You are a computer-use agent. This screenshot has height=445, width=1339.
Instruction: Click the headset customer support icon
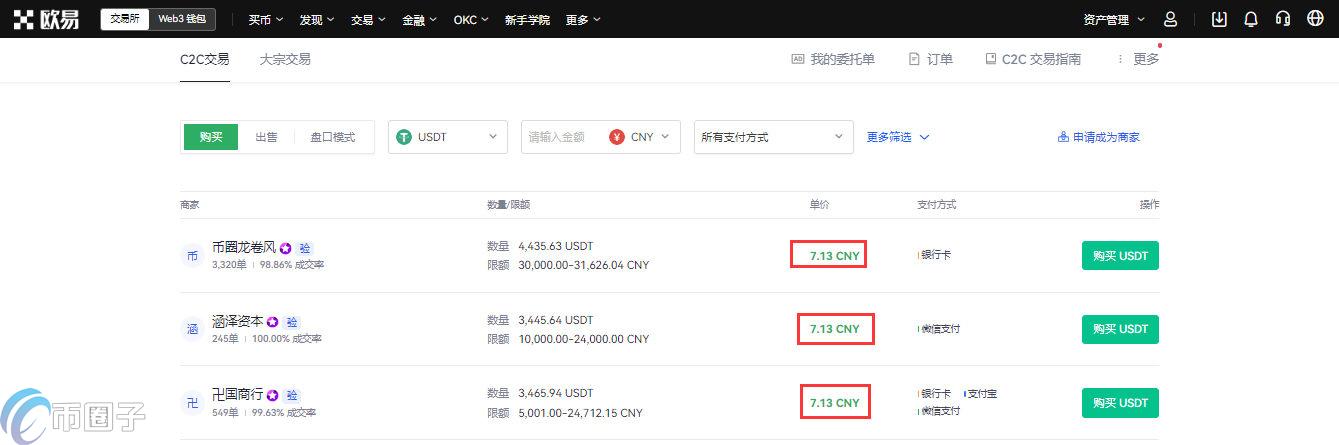pyautogui.click(x=1283, y=19)
